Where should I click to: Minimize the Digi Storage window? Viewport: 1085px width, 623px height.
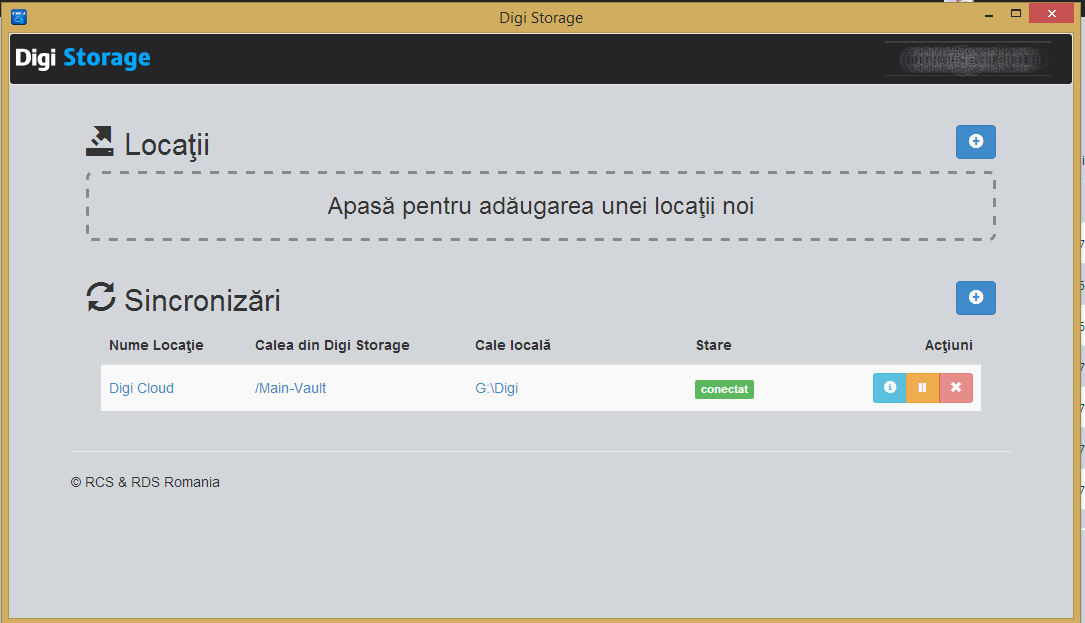pyautogui.click(x=989, y=14)
